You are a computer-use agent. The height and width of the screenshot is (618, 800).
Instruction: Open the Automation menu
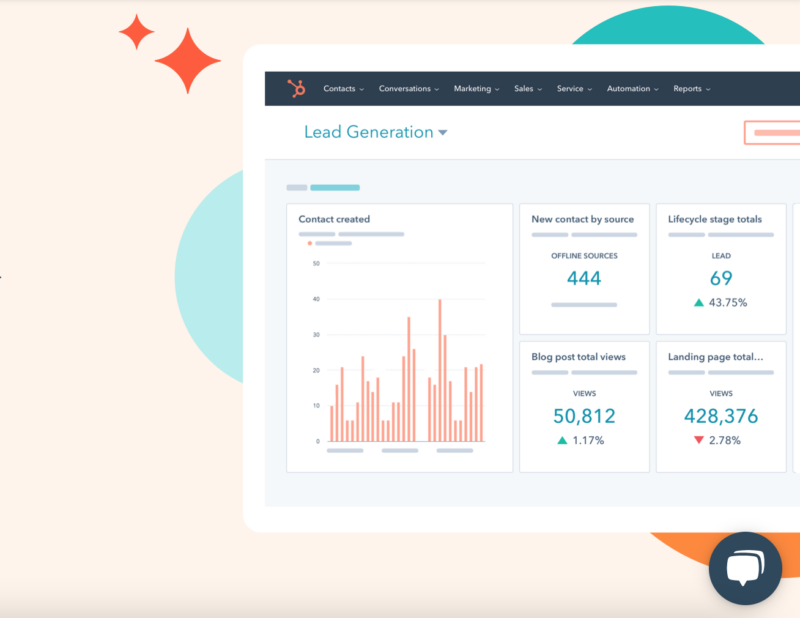coord(632,89)
